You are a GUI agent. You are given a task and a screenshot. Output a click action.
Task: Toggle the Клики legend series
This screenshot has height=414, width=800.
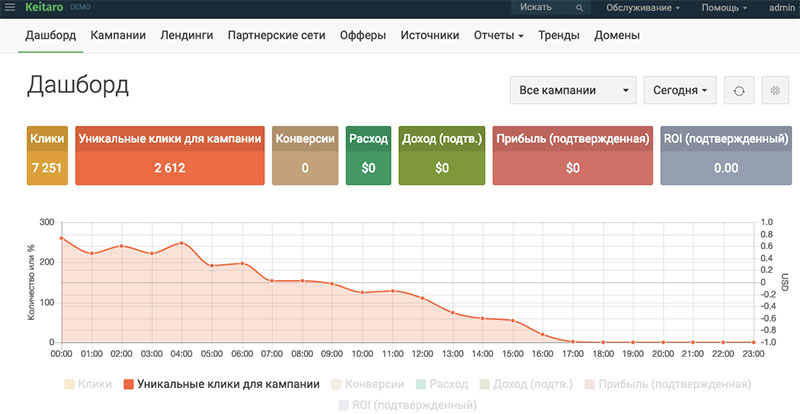87,383
